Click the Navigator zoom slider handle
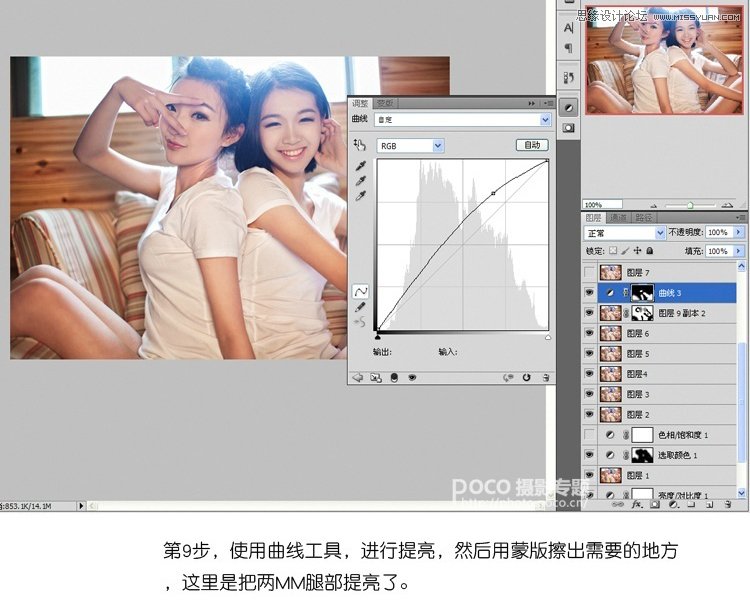Screen dimensions: 750x613 tap(690, 205)
